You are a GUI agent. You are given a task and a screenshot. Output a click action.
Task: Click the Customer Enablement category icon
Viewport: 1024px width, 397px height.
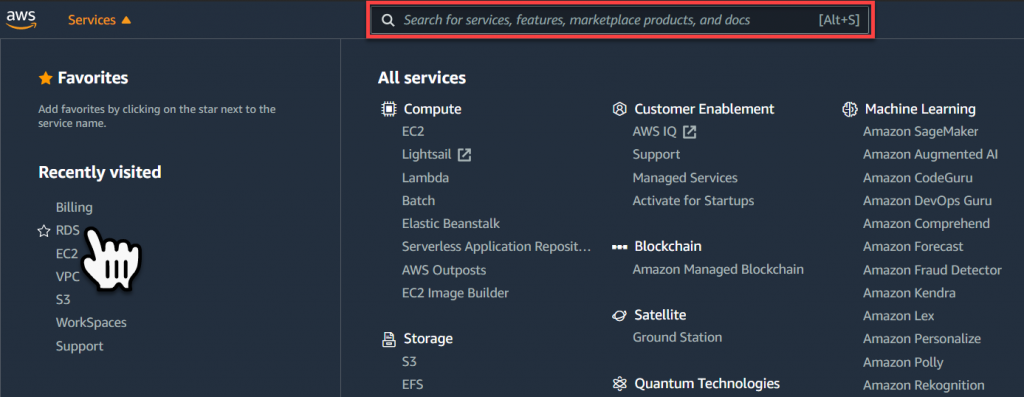619,109
